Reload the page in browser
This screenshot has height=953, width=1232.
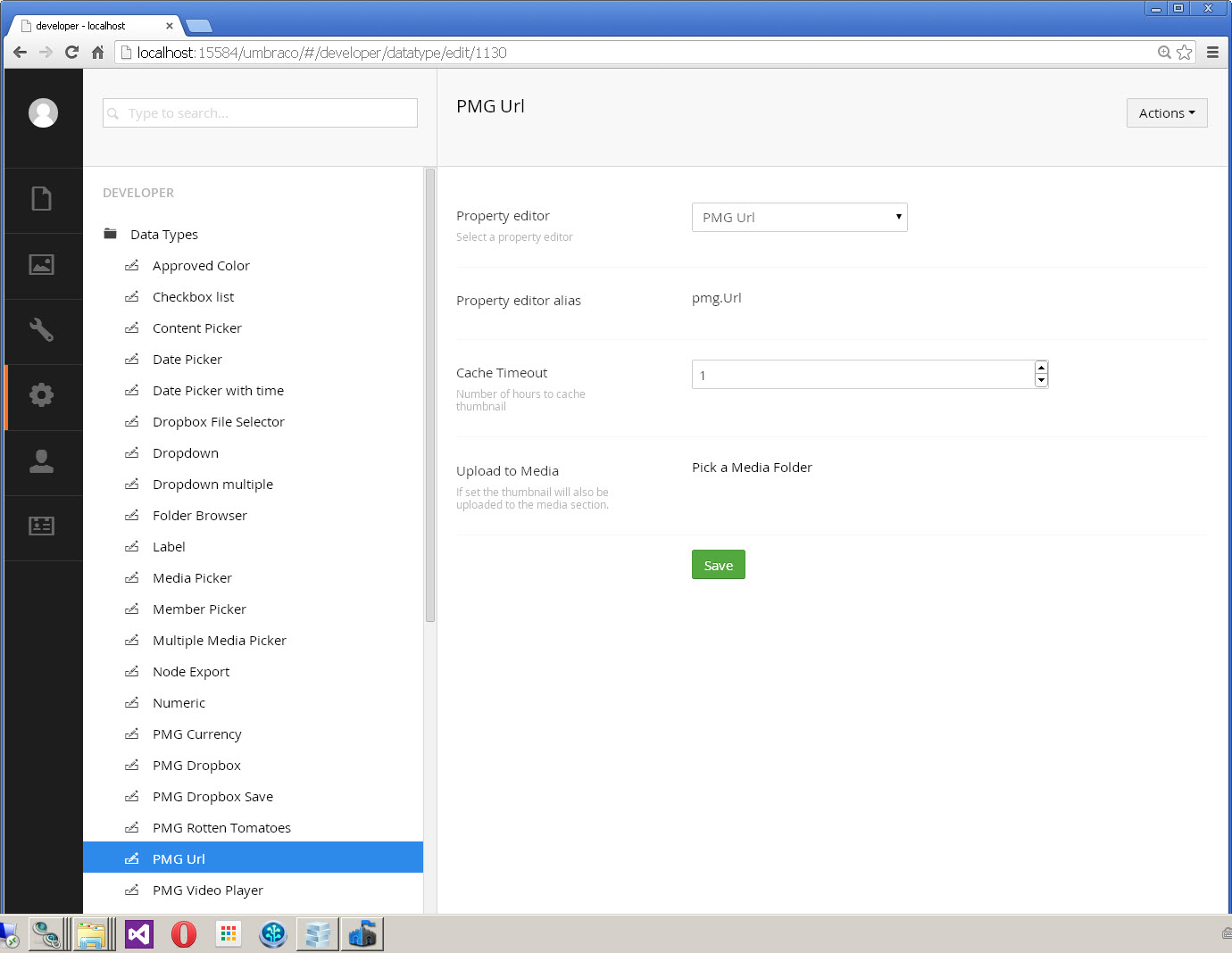click(72, 53)
